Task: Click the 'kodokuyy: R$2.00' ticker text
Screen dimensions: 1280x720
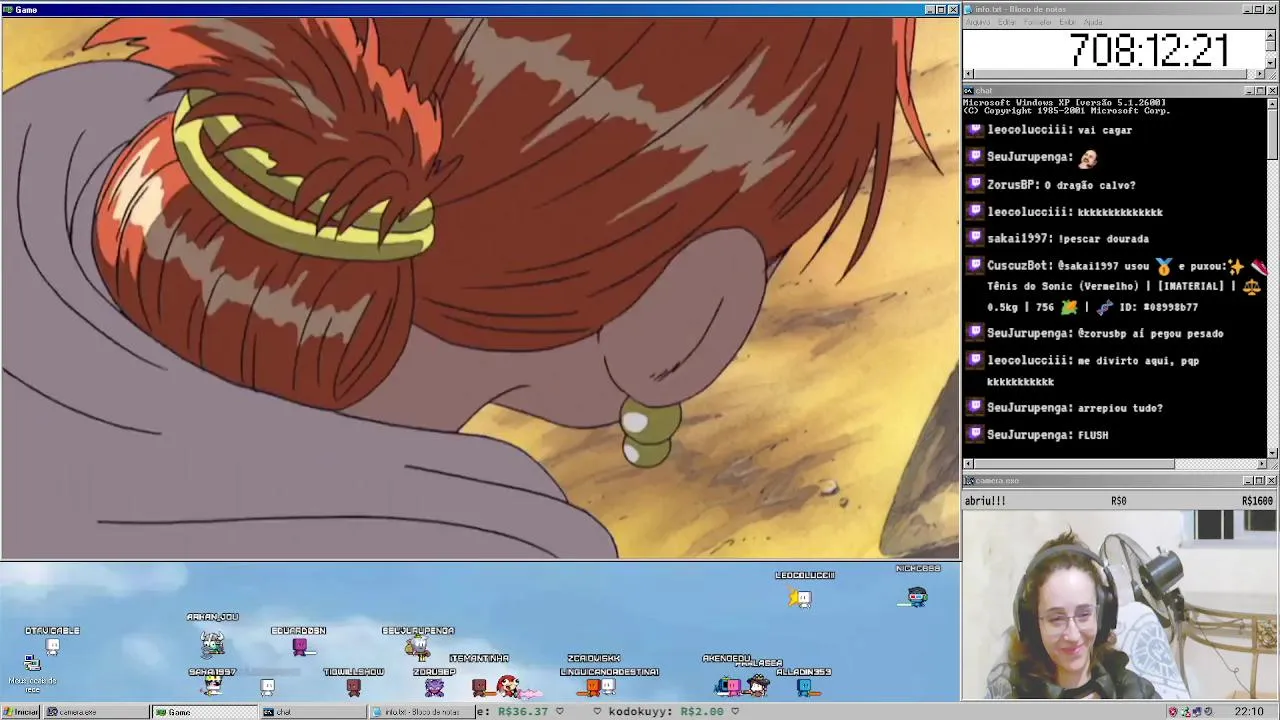Action: (665, 712)
